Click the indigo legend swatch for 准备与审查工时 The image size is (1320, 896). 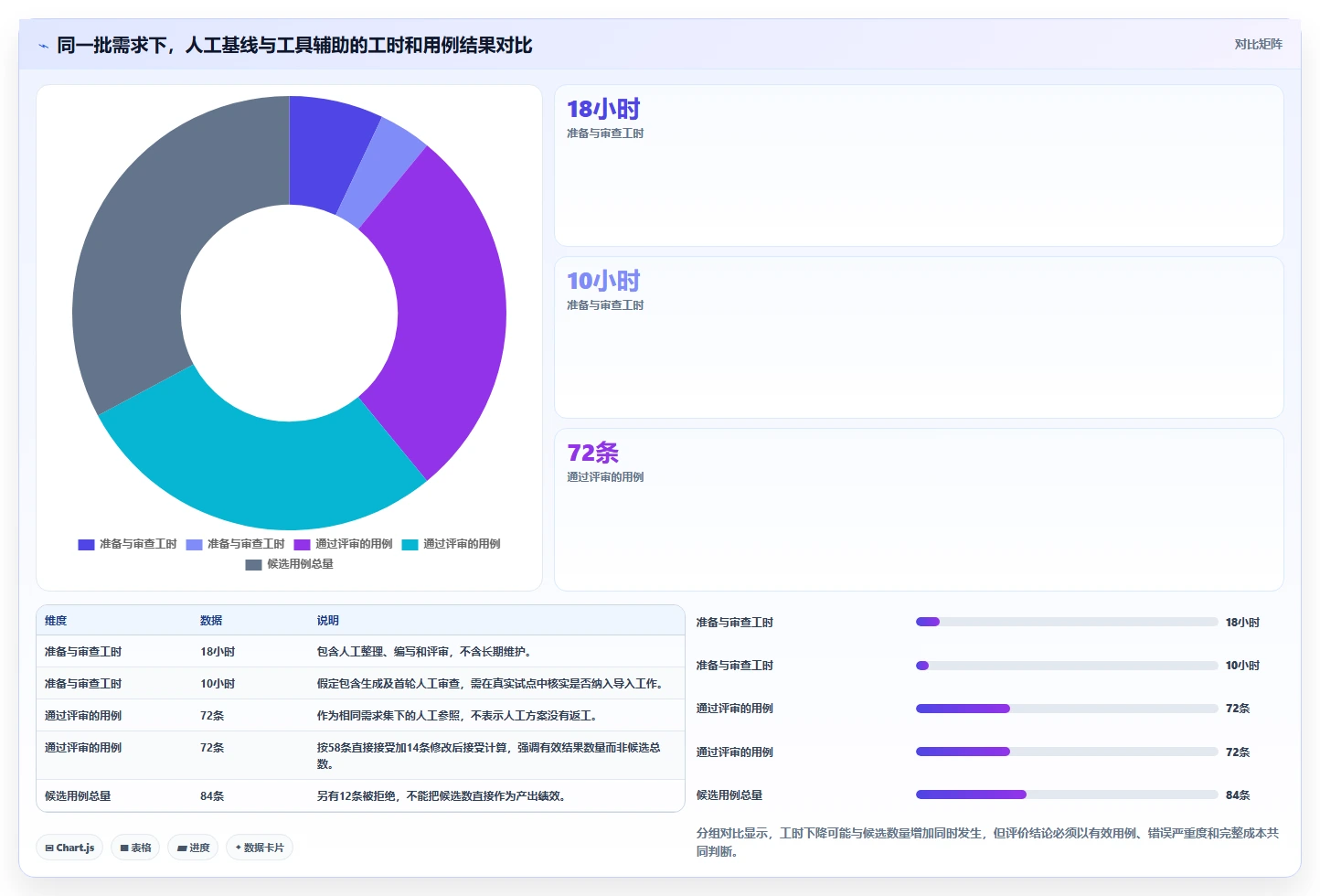(86, 544)
